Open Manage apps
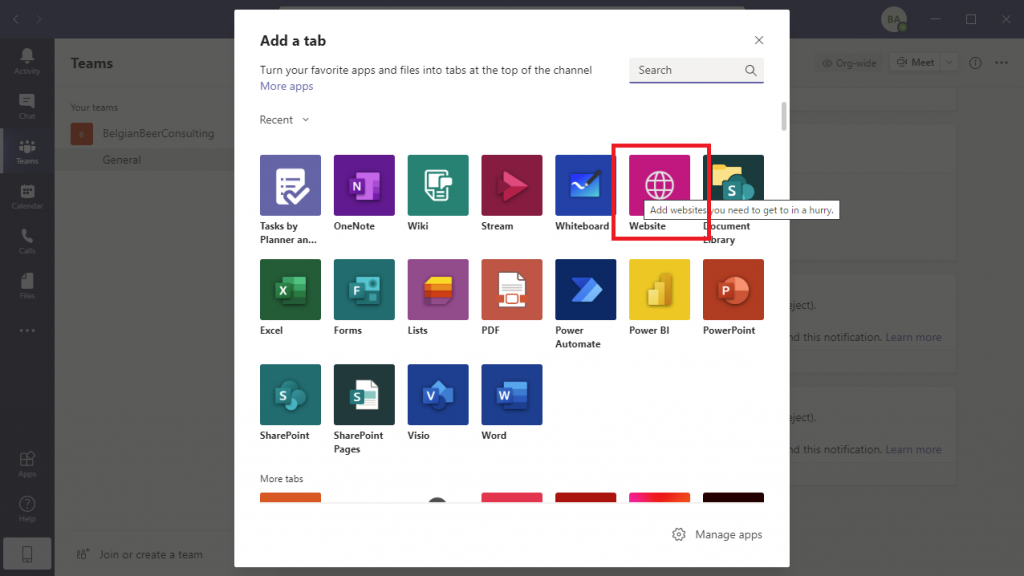 pos(717,534)
